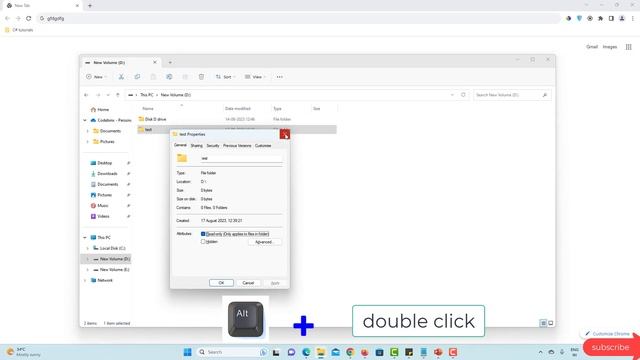Refresh the File Explorer address bar
This screenshot has height=360, width=640.
tap(463, 95)
